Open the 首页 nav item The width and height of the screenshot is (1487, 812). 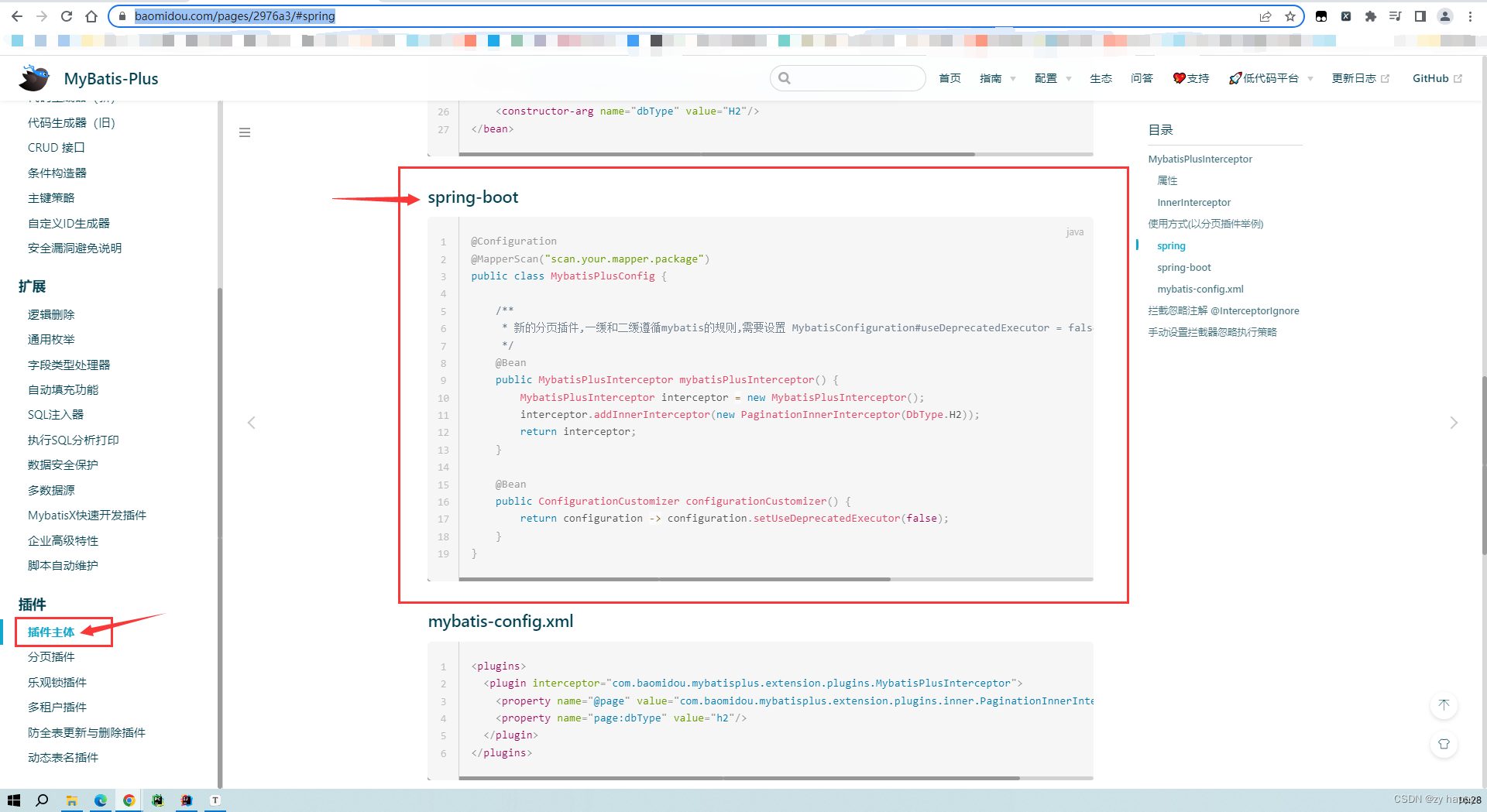tap(950, 78)
